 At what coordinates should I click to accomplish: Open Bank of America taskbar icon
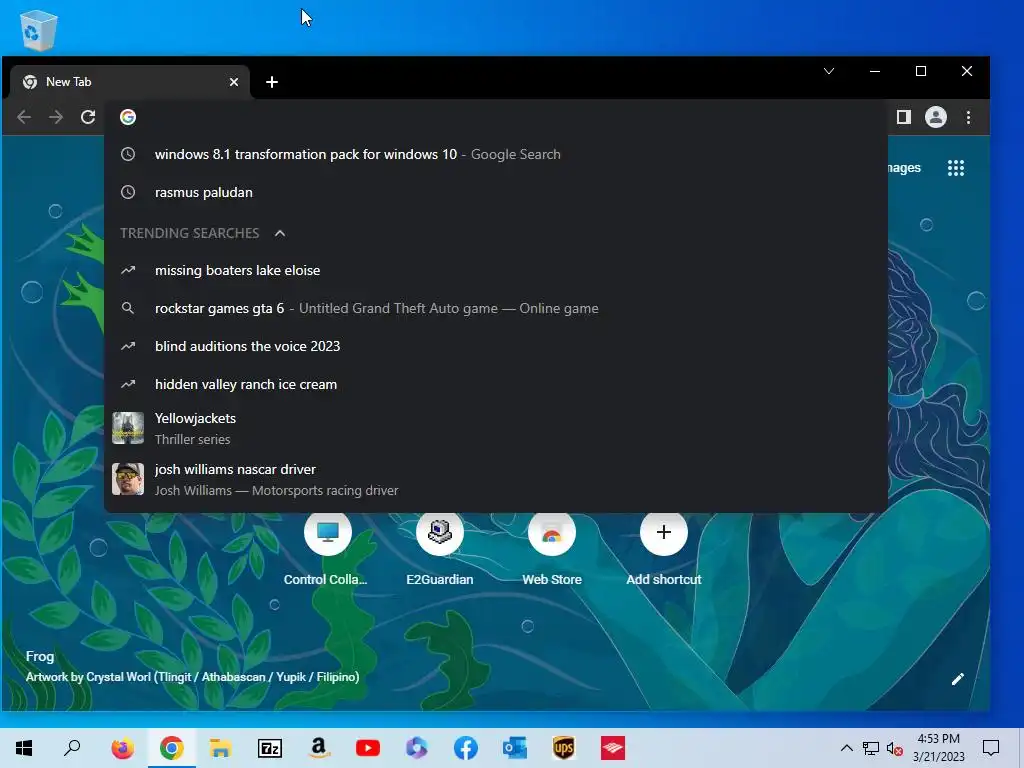613,748
